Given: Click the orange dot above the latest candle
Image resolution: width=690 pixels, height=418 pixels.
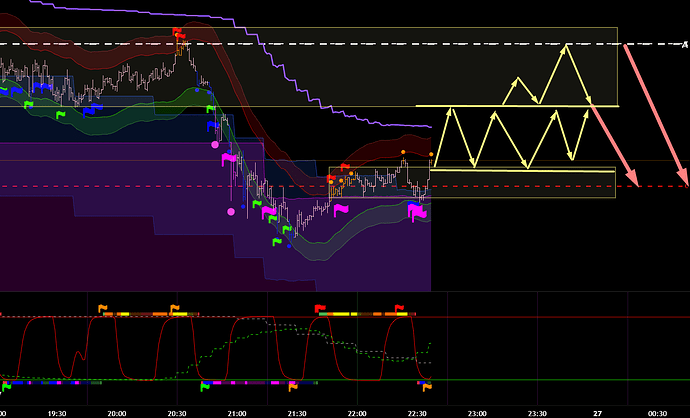Looking at the screenshot, I should [431, 154].
